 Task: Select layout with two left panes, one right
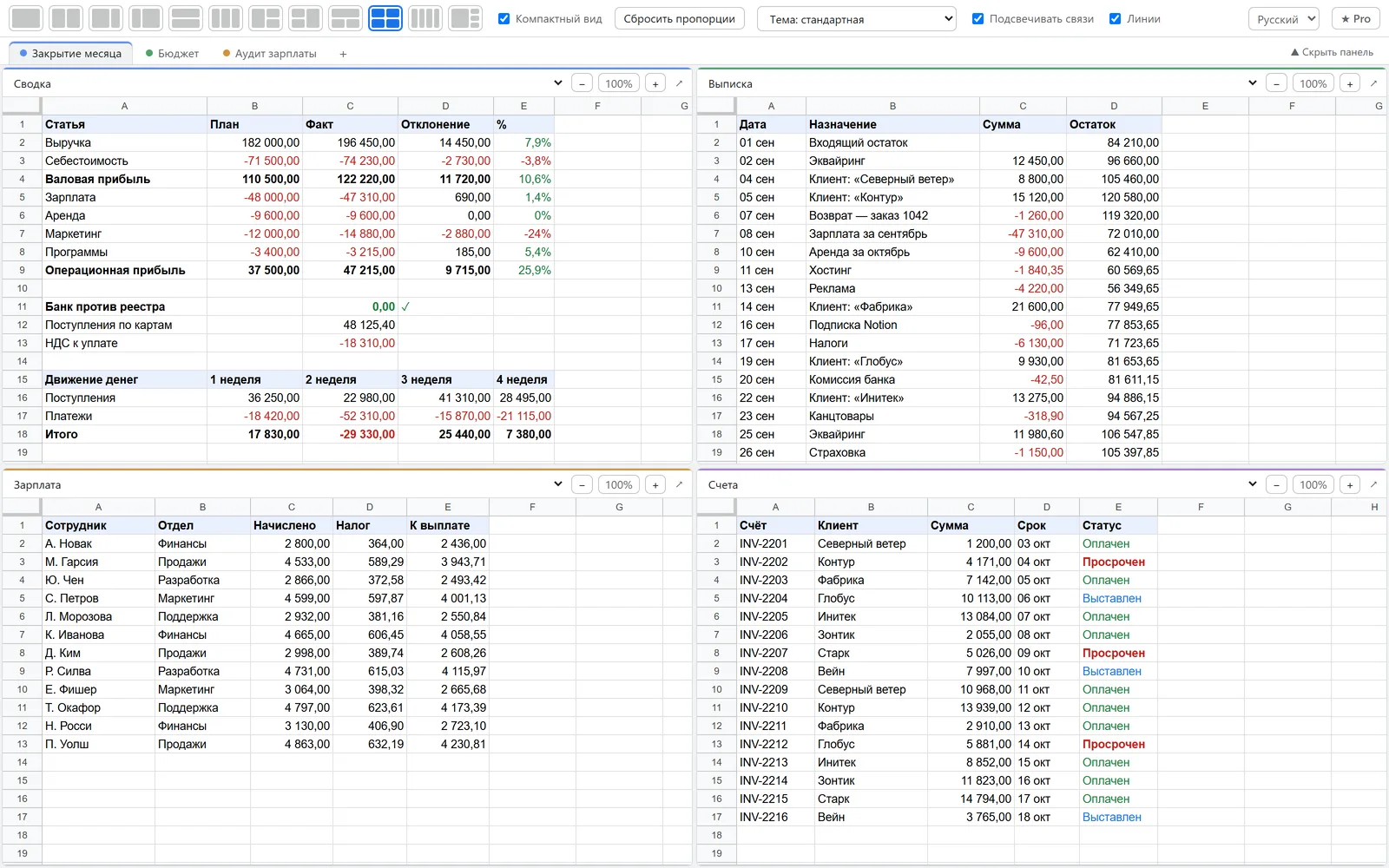[x=306, y=18]
